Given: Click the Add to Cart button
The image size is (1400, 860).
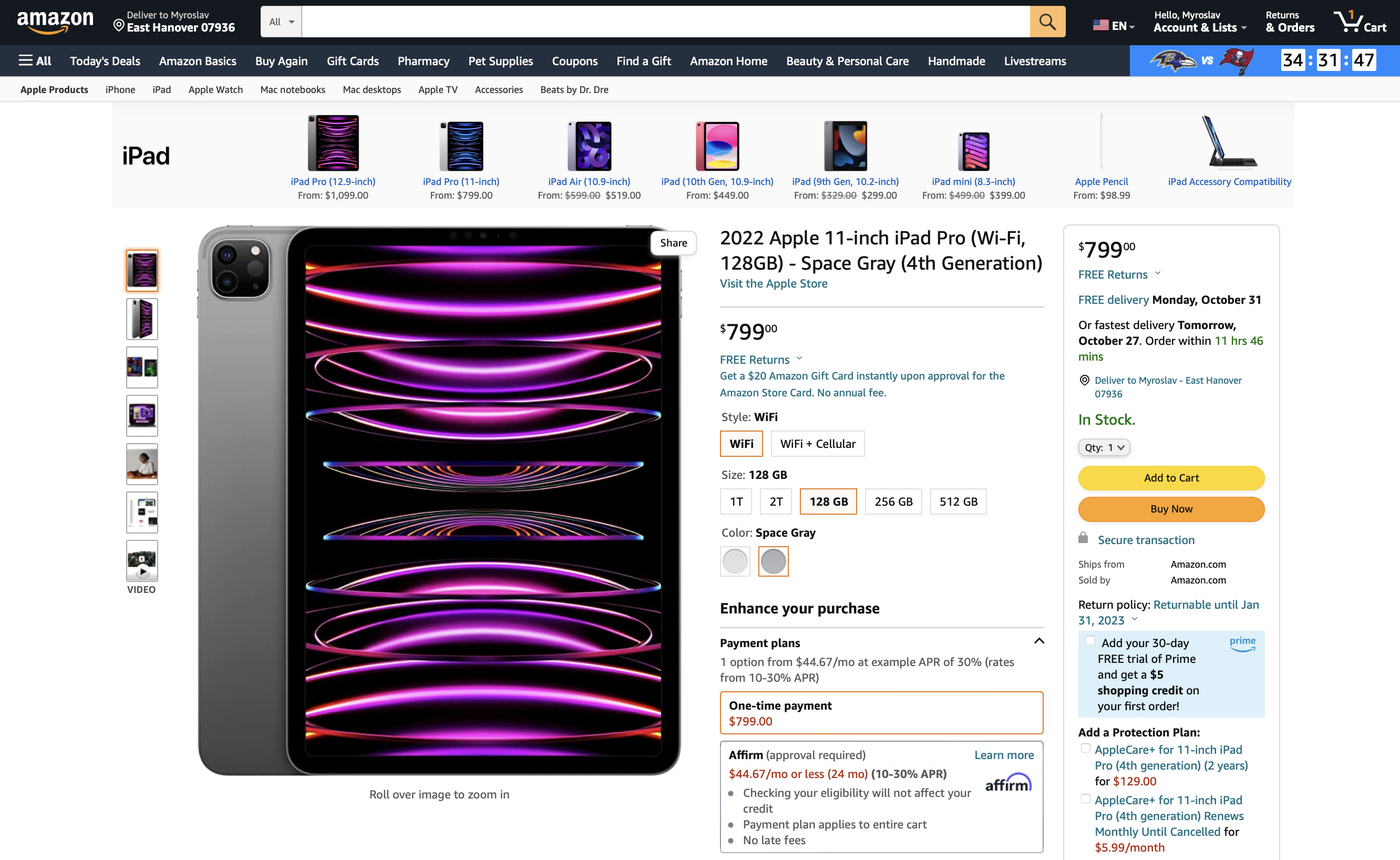Looking at the screenshot, I should tap(1170, 478).
